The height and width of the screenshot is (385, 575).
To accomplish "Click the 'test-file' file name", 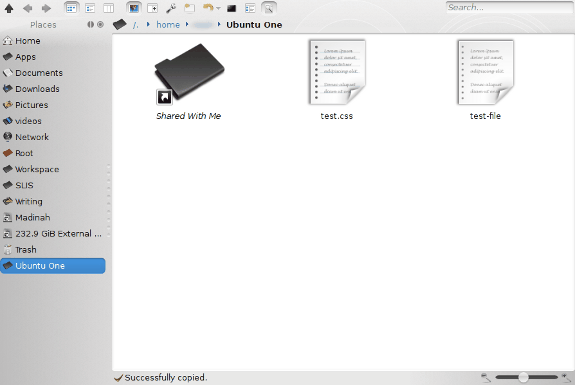I will point(485,116).
